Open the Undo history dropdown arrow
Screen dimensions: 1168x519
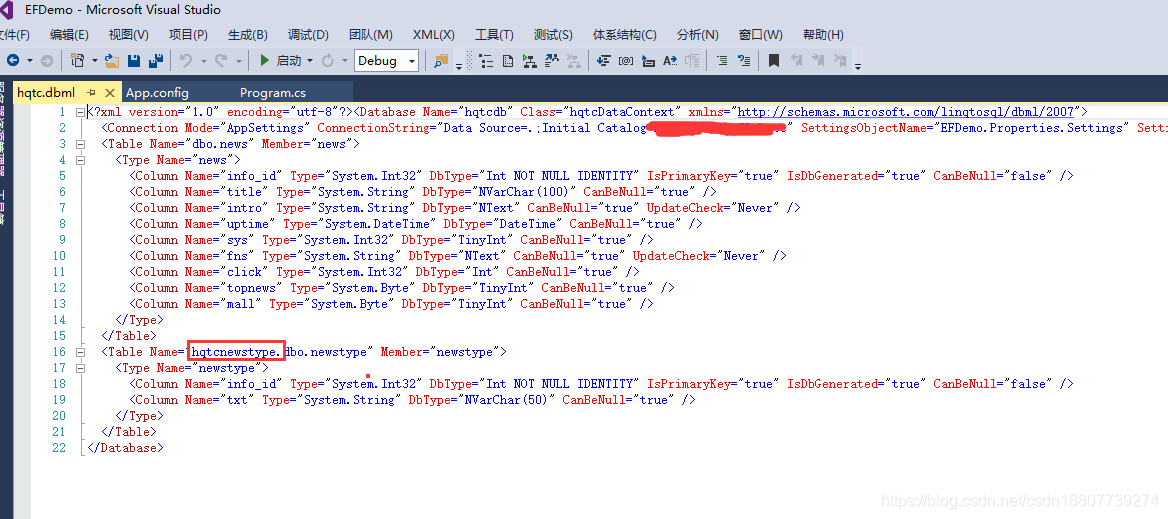(203, 61)
